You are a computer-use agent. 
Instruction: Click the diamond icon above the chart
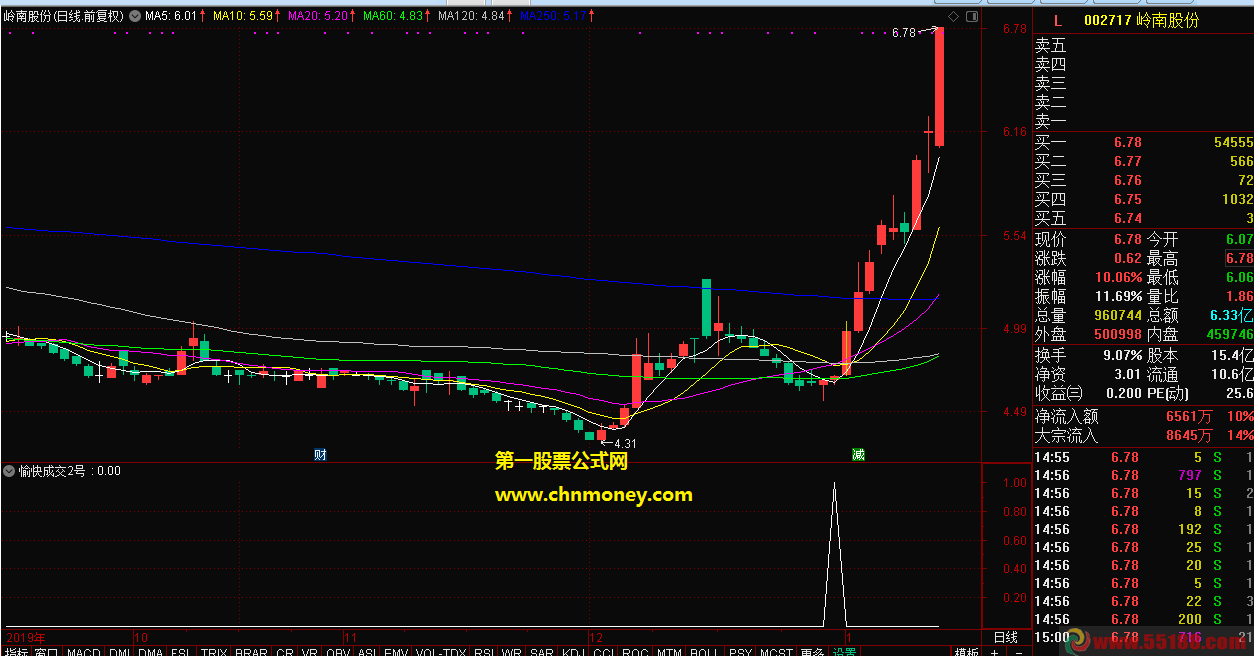(953, 16)
